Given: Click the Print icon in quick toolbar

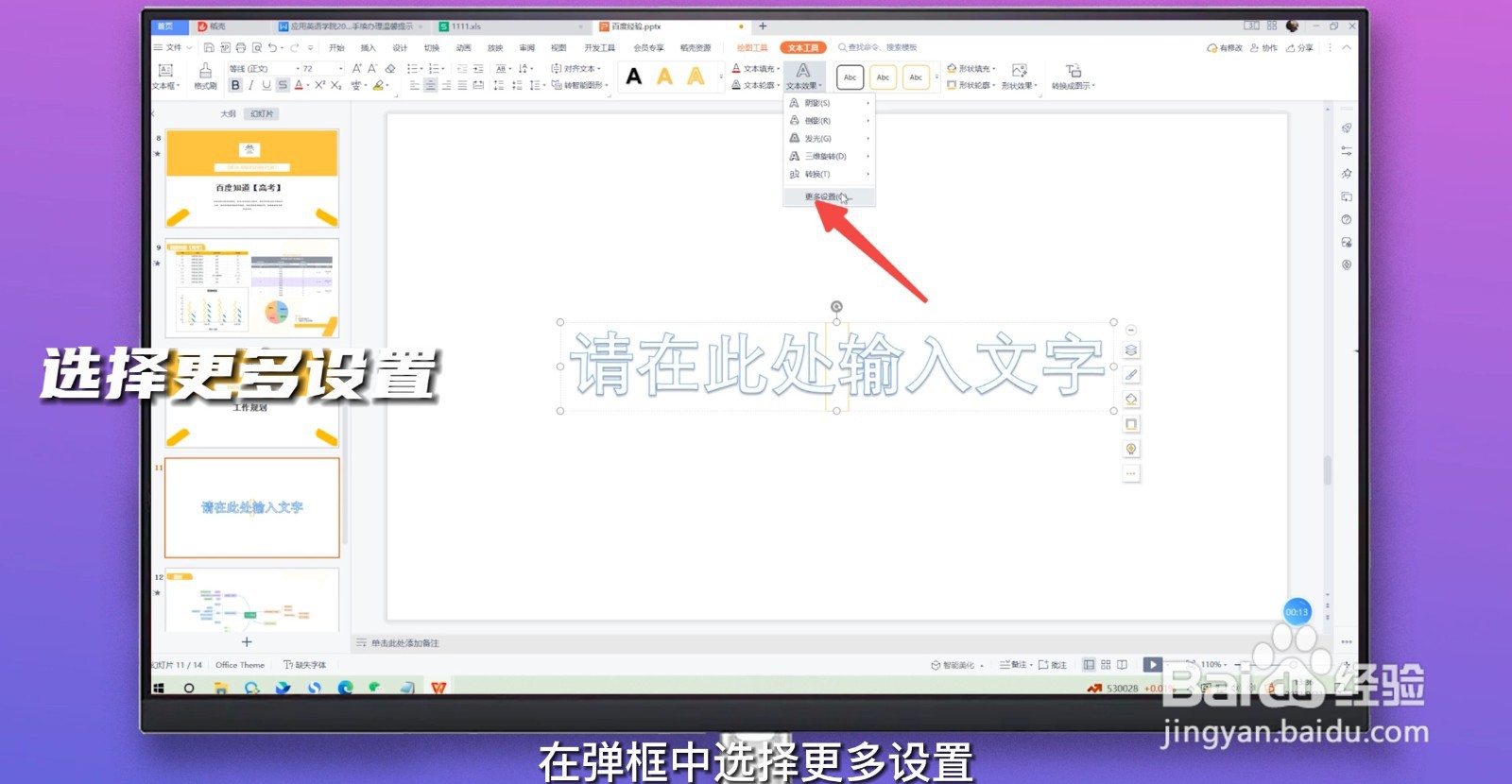Looking at the screenshot, I should click(x=241, y=47).
